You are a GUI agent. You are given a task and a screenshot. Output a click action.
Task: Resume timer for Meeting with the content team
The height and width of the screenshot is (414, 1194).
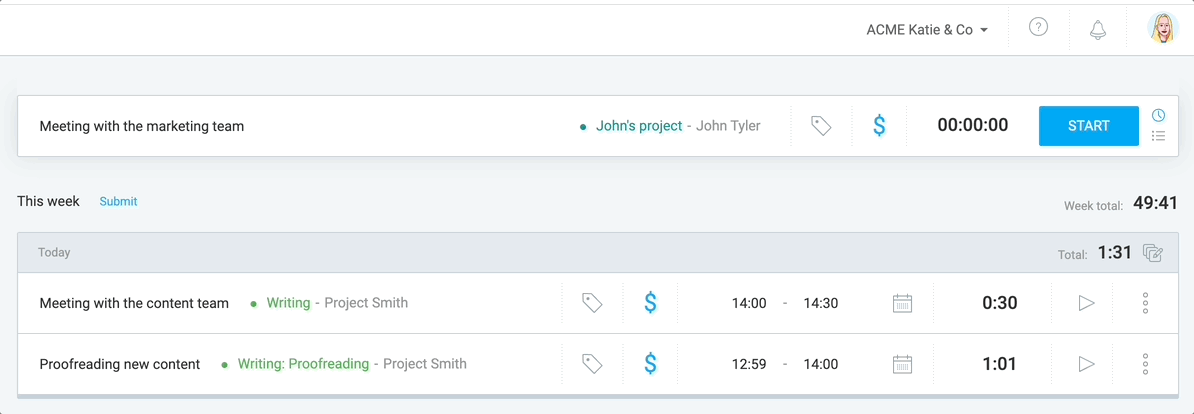pos(1087,303)
